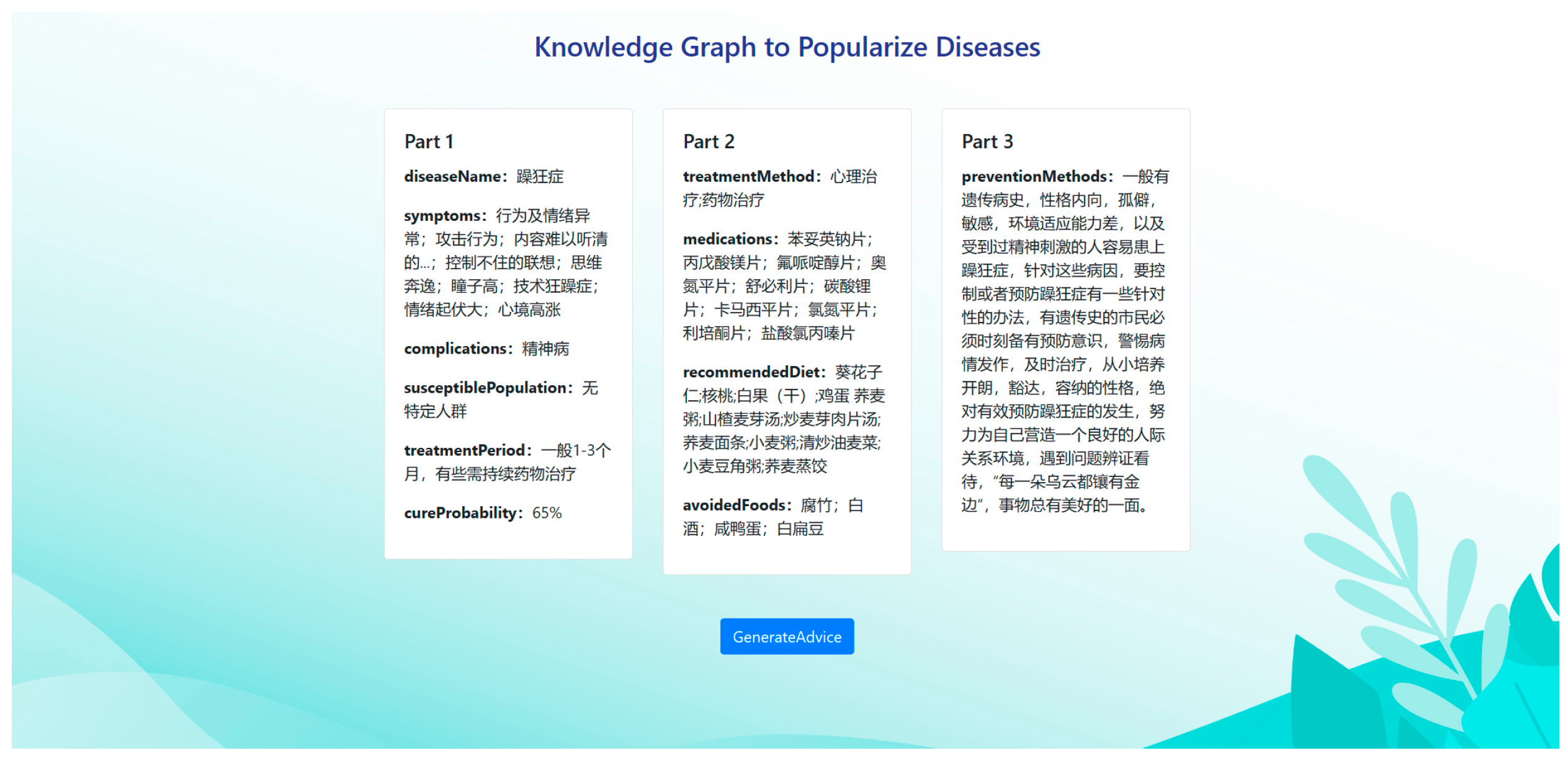Click the GenerateAdvice button
1568x758 pixels.
[786, 636]
